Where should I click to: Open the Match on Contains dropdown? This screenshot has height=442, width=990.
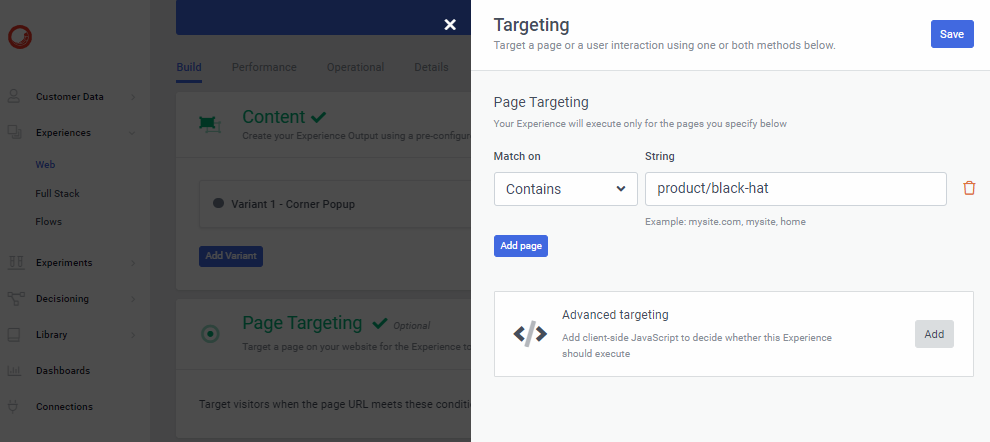tap(565, 189)
